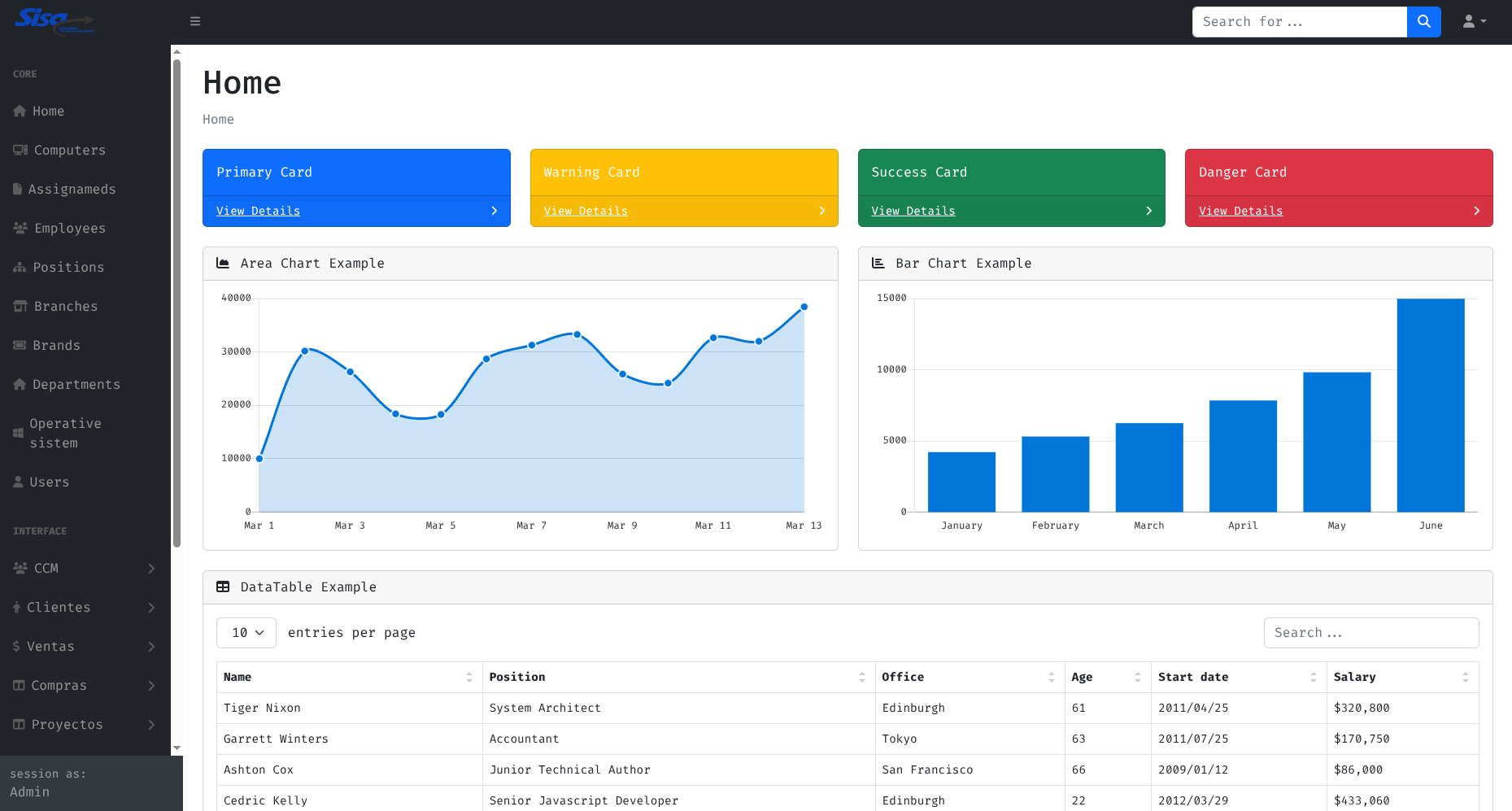Expand the Ventas submenu chevron
This screenshot has height=811, width=1512.
[151, 647]
